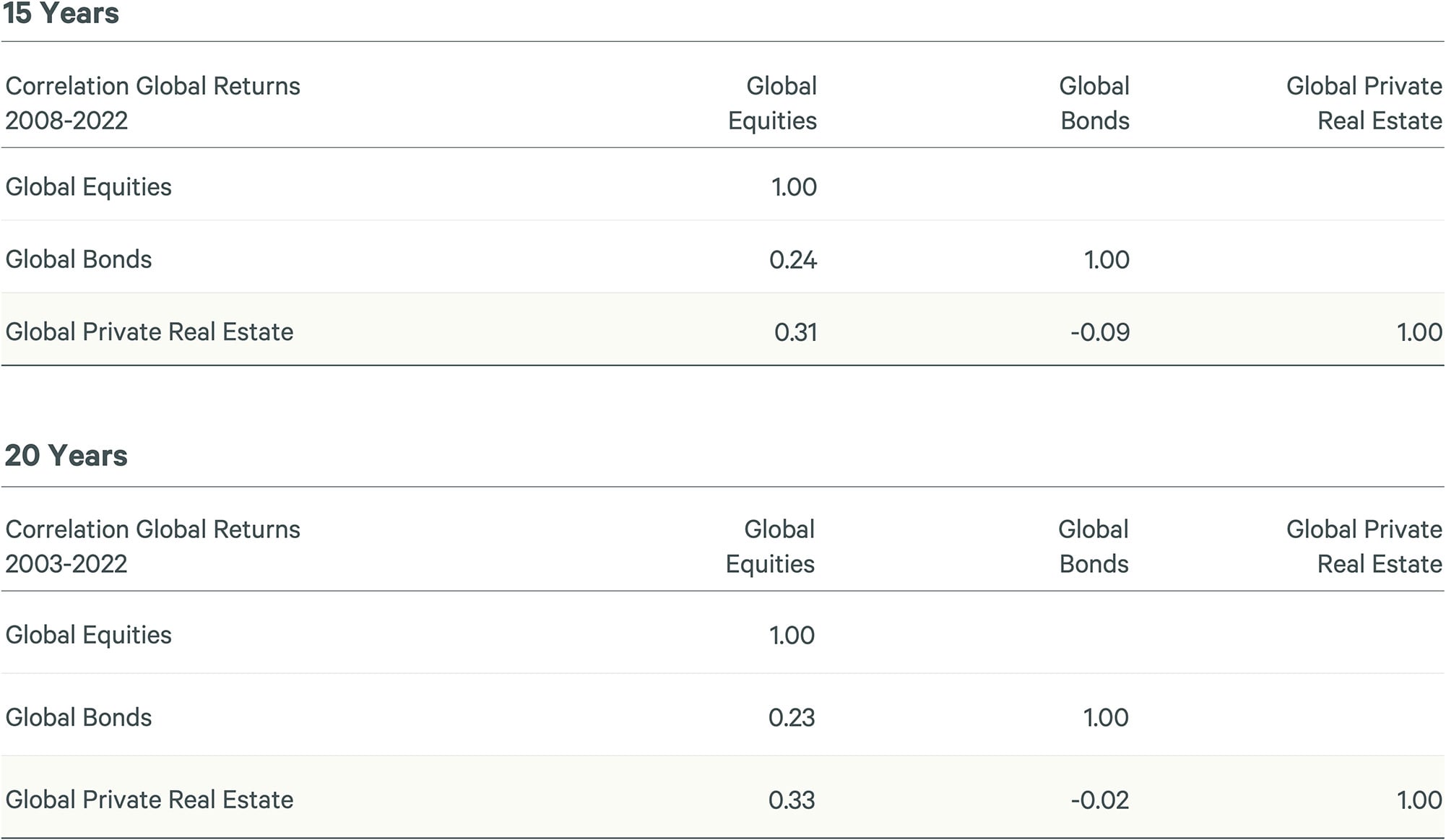1446x840 pixels.
Task: Select the Global Private Real Estate row label for 2003-2022
Action: pos(150,800)
